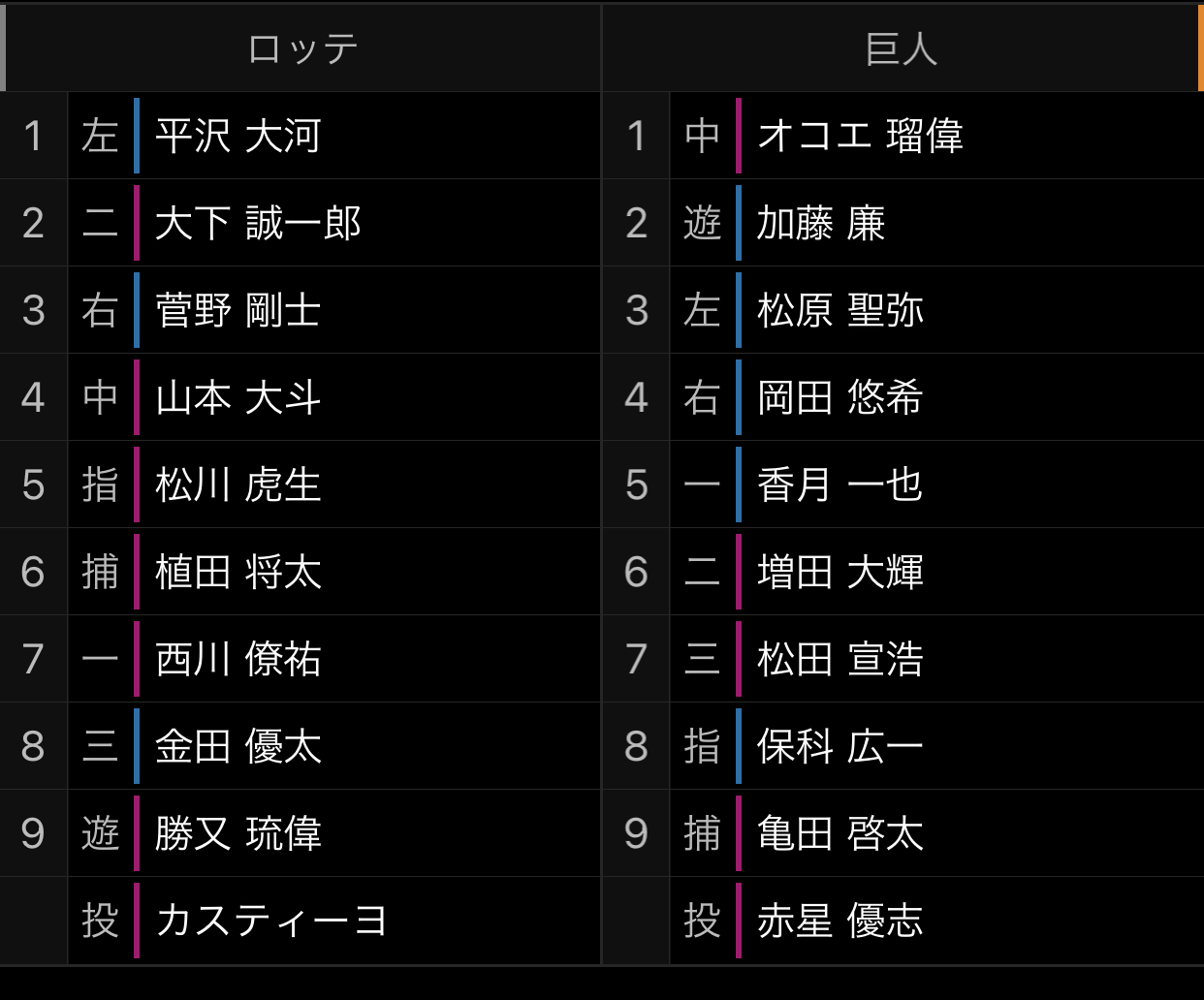1204x1000 pixels.
Task: Open player 菅野 剛士
Action: click(x=238, y=310)
